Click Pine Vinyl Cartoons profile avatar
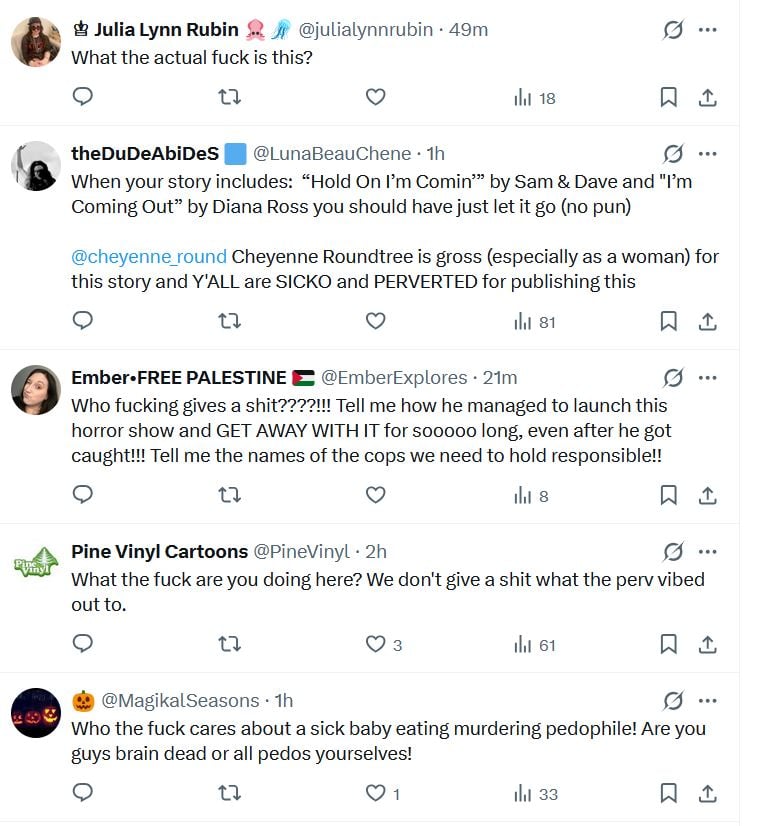 pyautogui.click(x=36, y=563)
